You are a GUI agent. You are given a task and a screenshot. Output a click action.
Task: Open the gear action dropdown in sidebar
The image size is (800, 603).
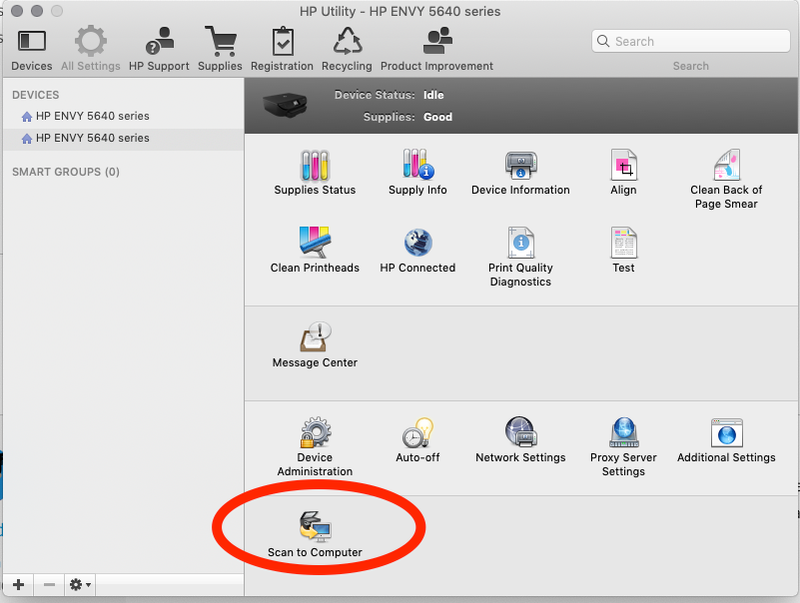point(80,585)
